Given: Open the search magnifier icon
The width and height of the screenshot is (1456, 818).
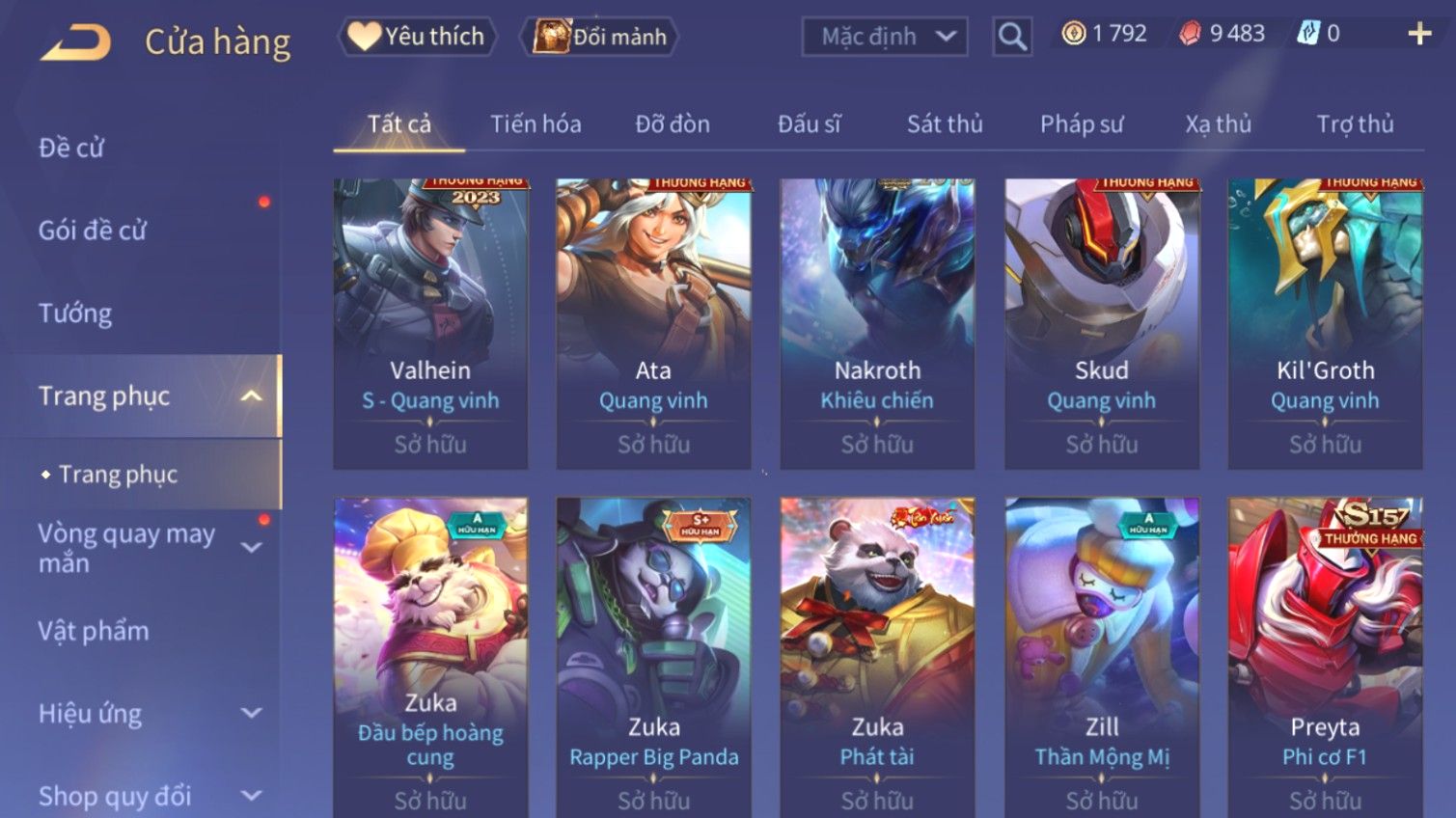Looking at the screenshot, I should coord(1012,37).
